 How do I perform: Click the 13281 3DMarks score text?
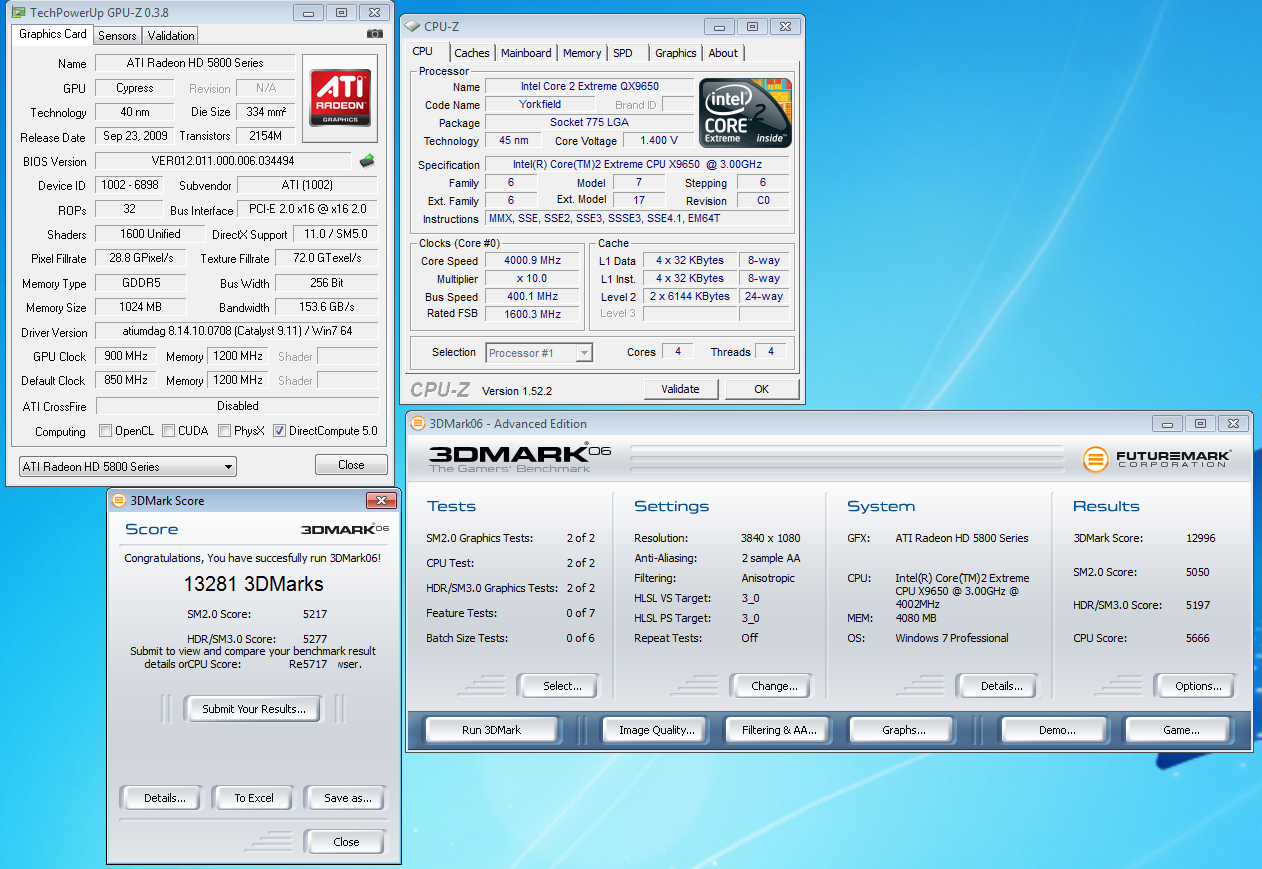(253, 583)
